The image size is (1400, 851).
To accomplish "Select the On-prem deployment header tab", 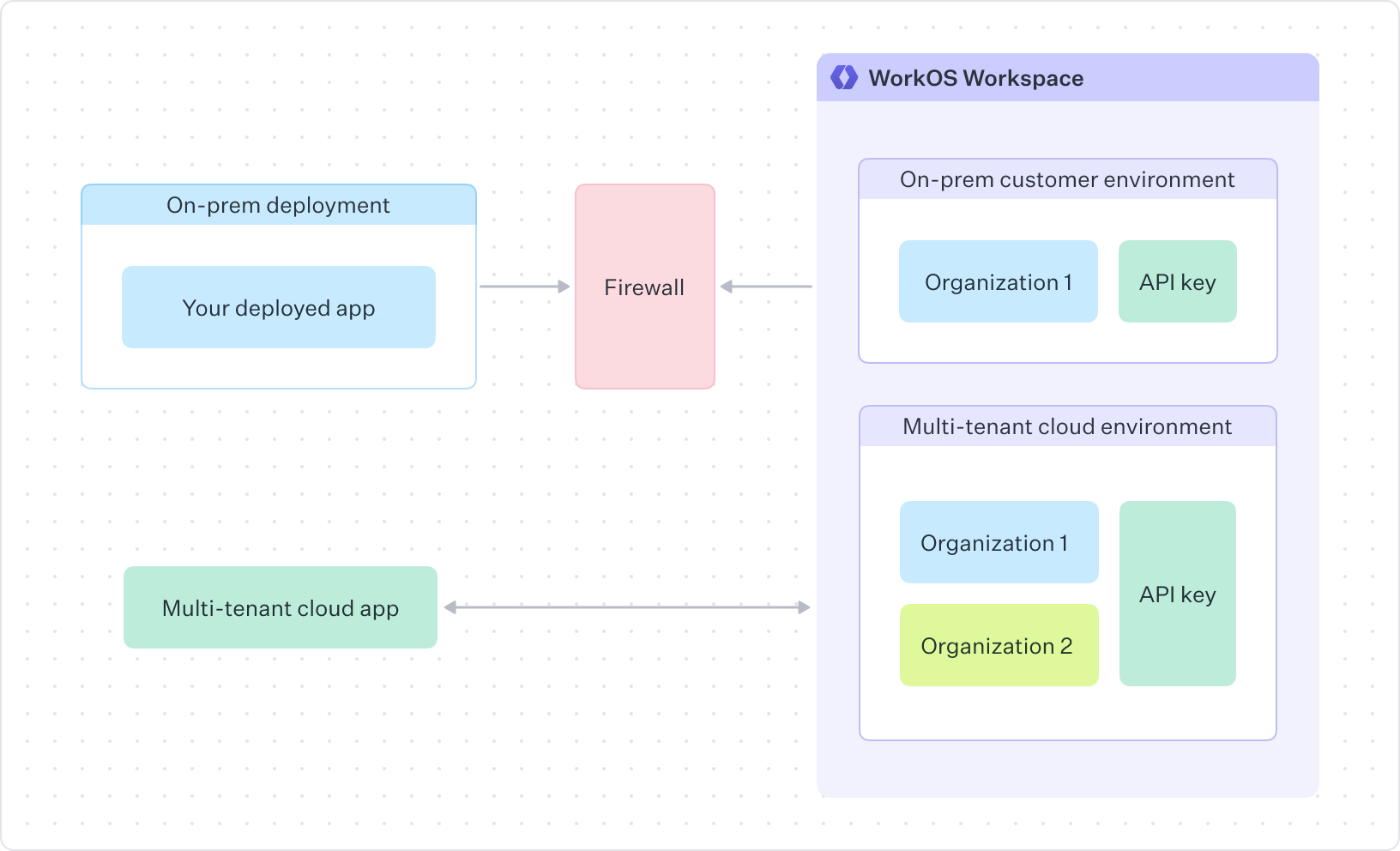I will [278, 205].
